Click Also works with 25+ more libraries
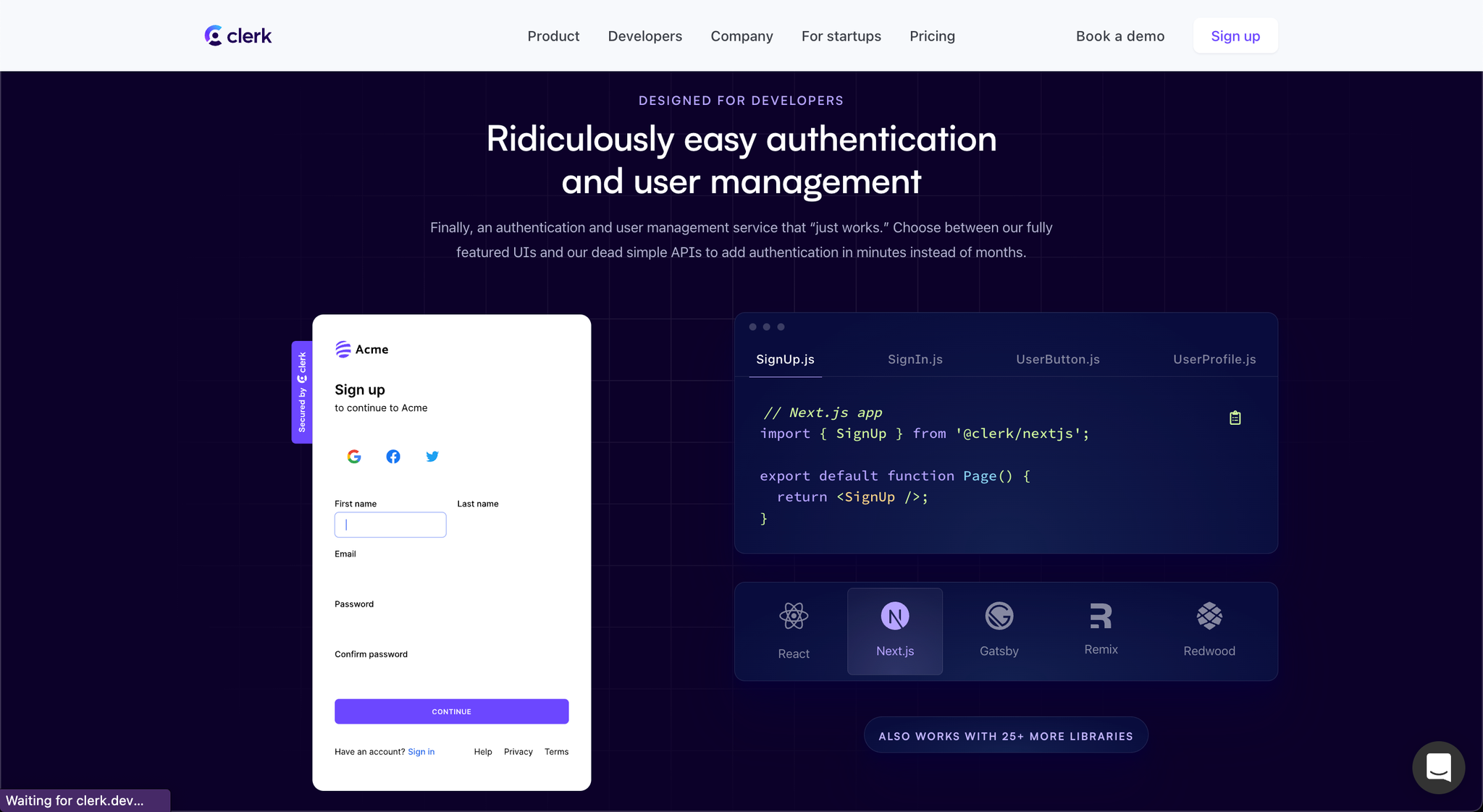The height and width of the screenshot is (812, 1483). pyautogui.click(x=1006, y=736)
